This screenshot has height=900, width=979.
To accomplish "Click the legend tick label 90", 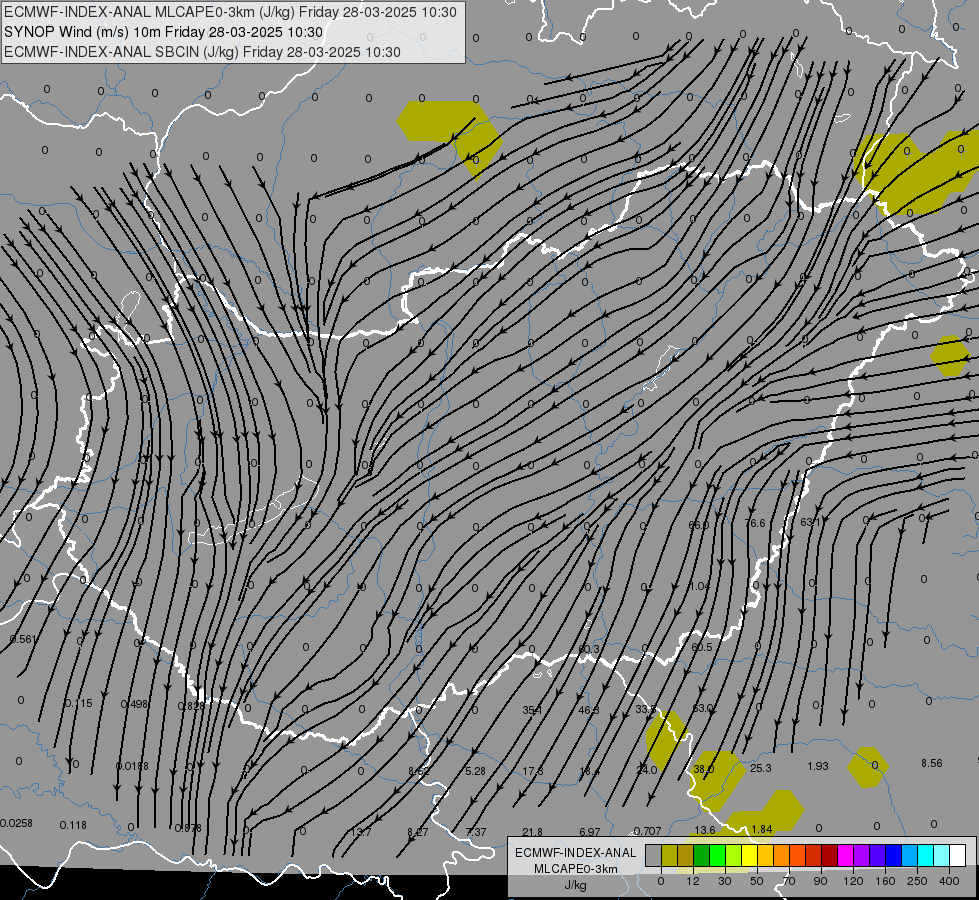I will (820, 881).
